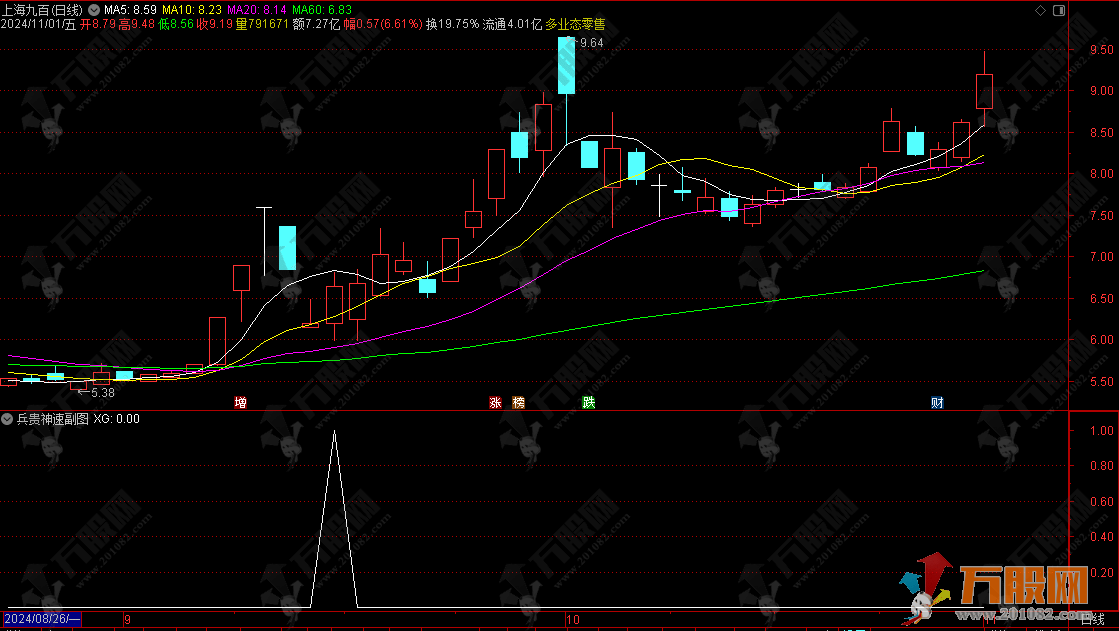Click the 多业态零售 sector link

point(575,24)
